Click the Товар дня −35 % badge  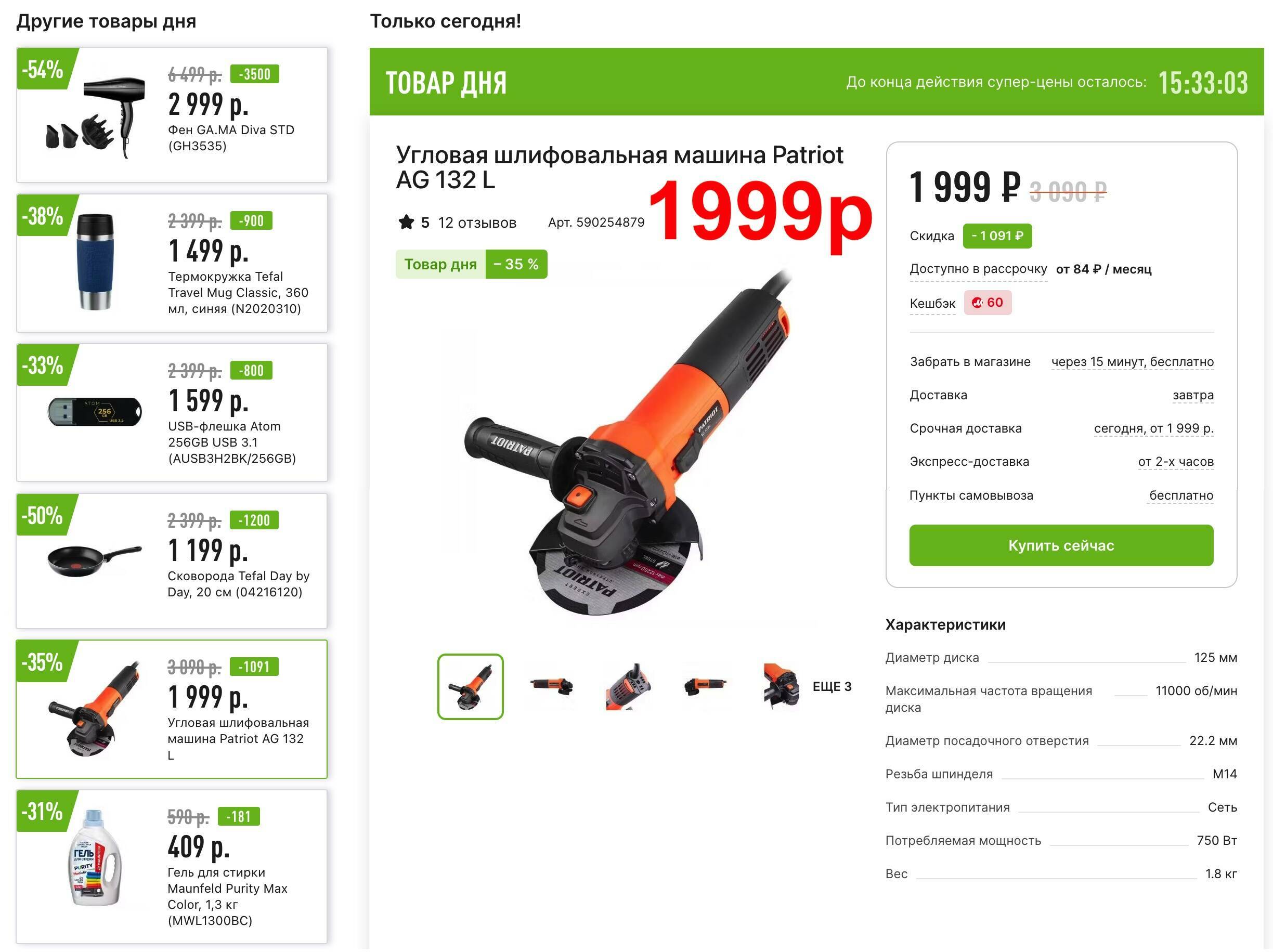[471, 264]
